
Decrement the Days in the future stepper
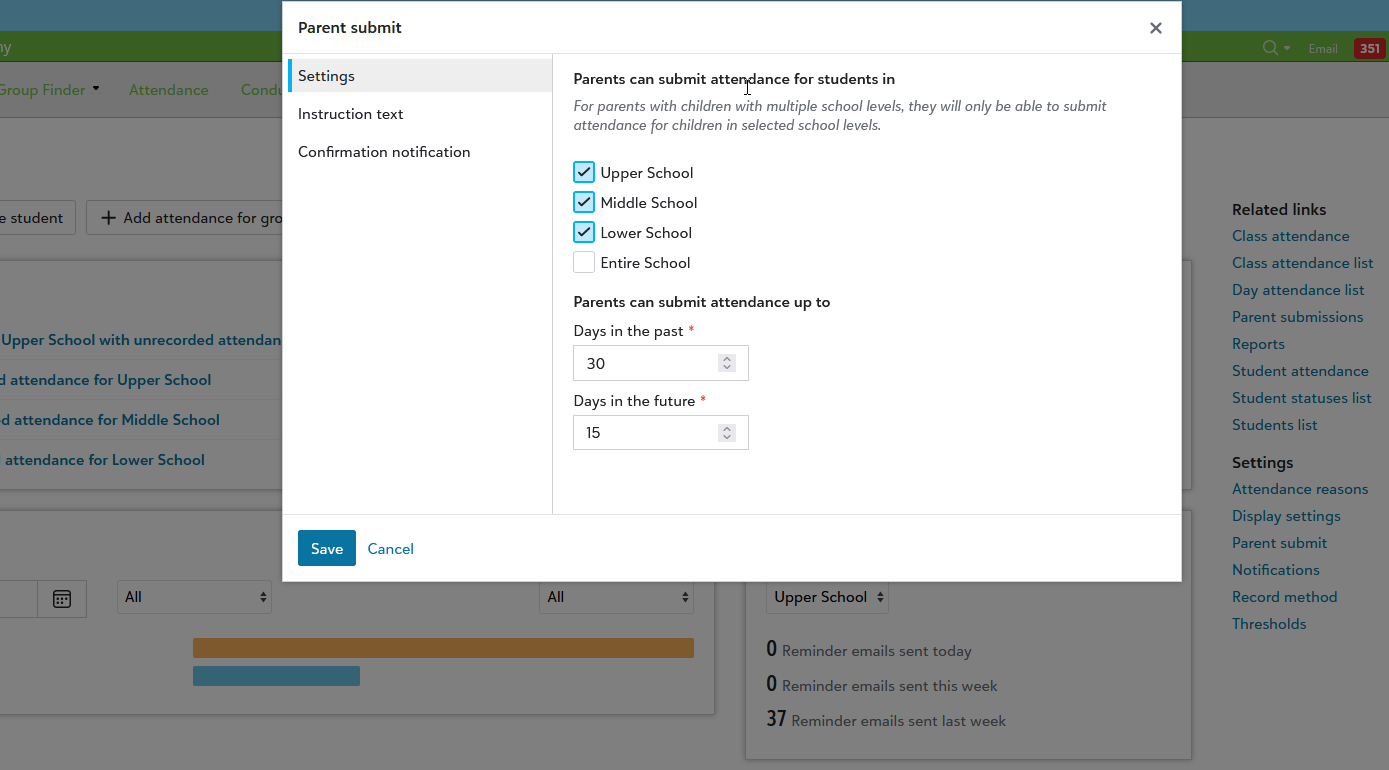point(727,438)
